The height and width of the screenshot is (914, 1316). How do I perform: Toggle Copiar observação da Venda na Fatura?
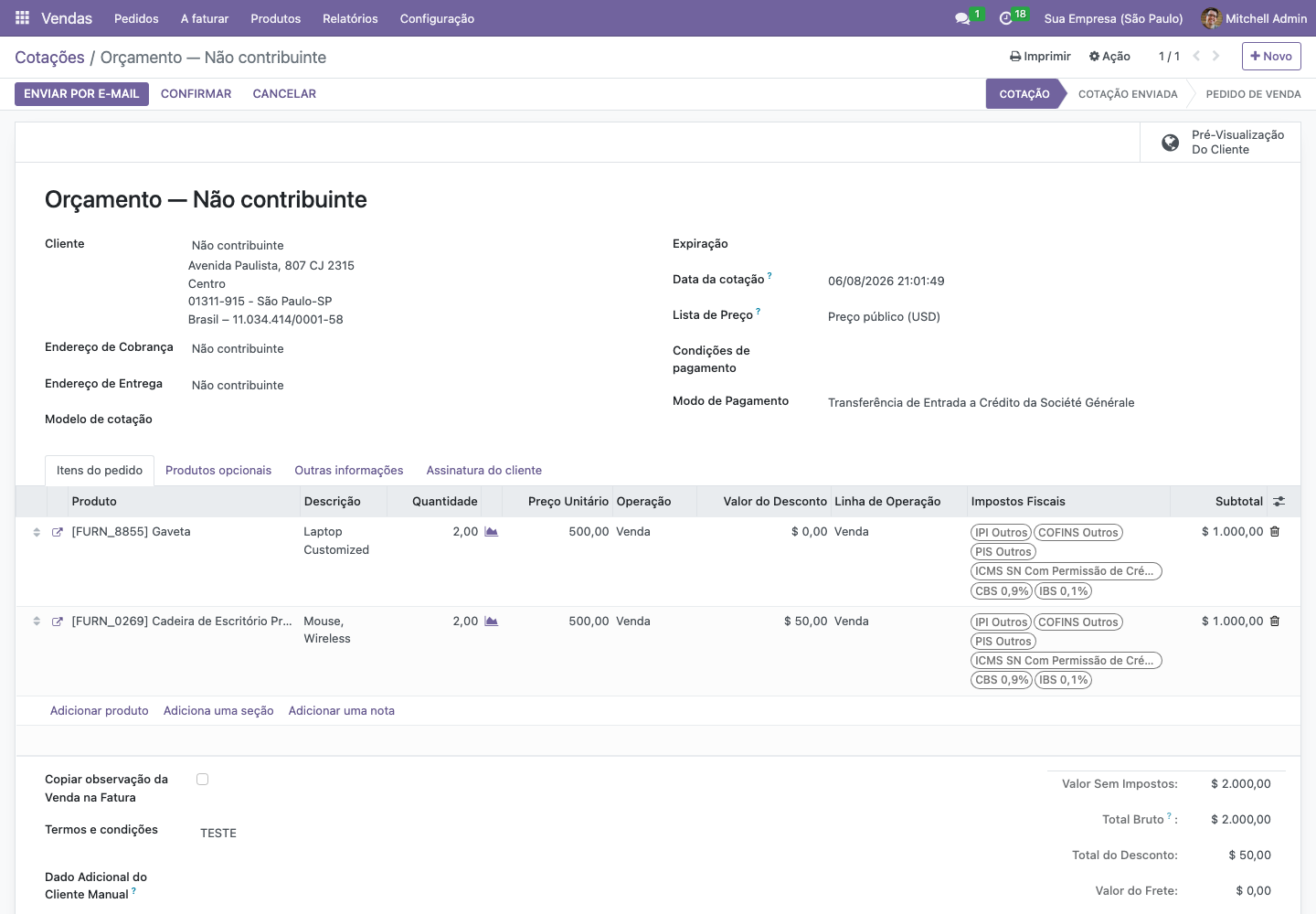(x=203, y=779)
